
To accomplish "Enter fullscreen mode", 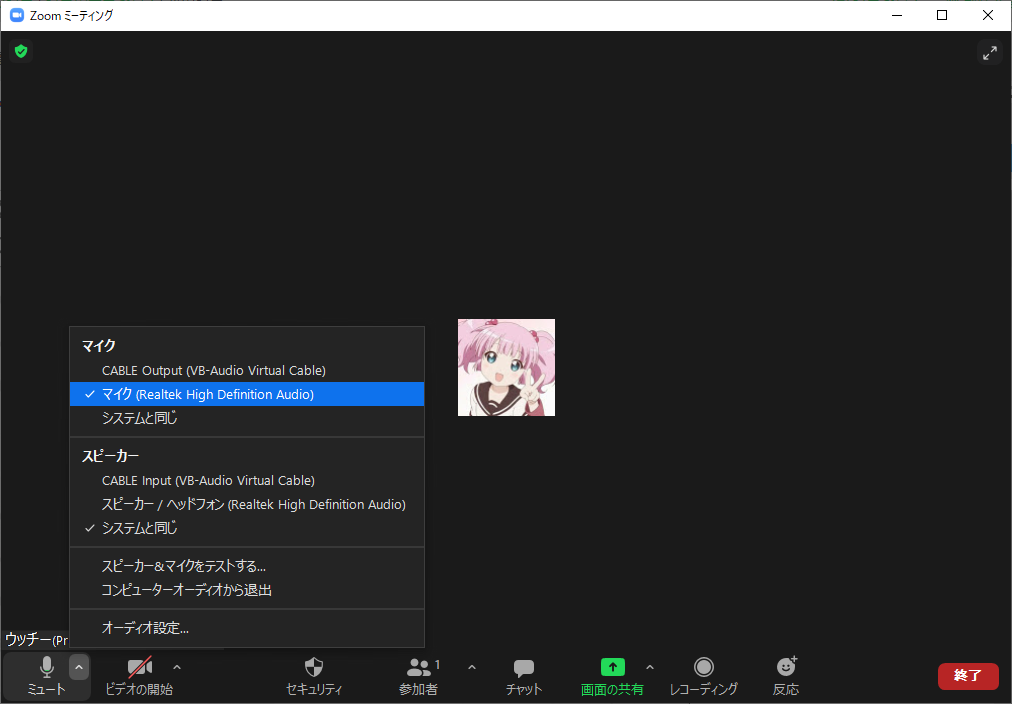I will pyautogui.click(x=990, y=52).
